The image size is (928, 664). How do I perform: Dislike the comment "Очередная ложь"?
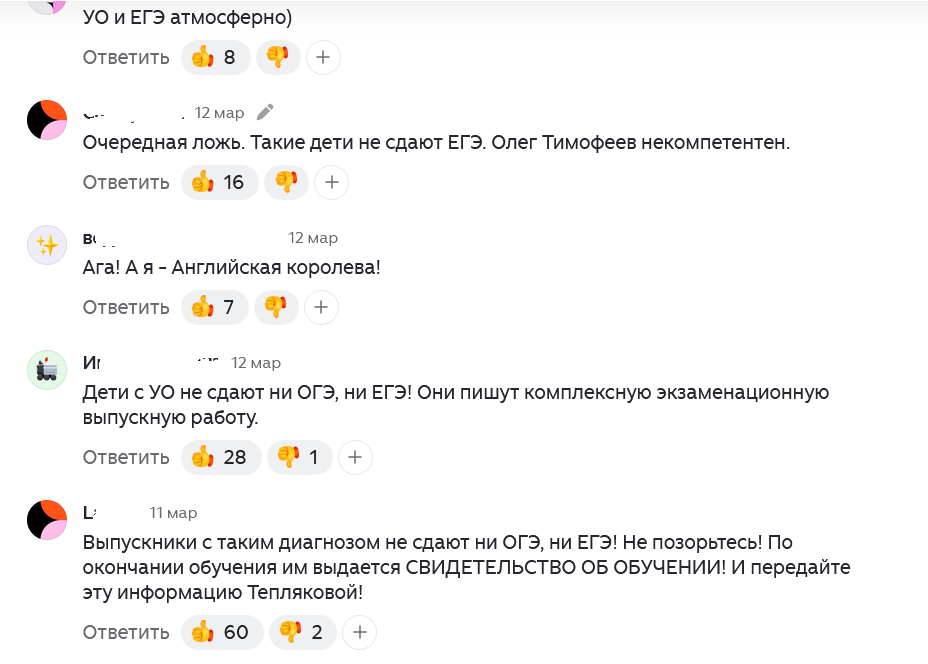pyautogui.click(x=287, y=182)
